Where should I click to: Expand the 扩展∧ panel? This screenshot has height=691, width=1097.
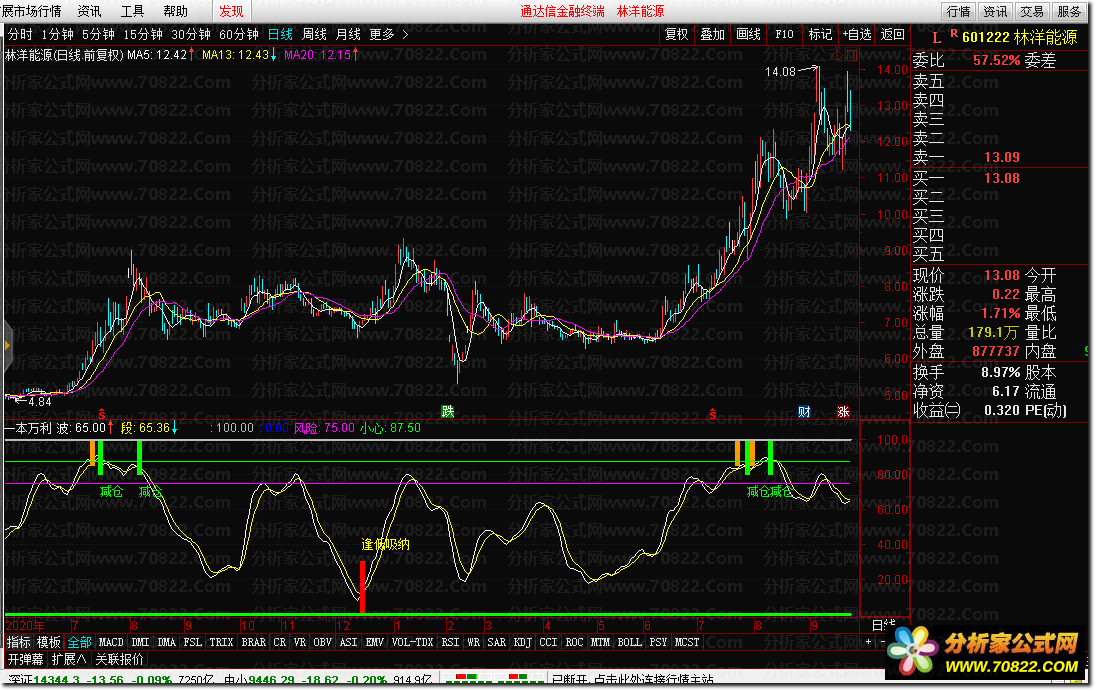(69, 659)
